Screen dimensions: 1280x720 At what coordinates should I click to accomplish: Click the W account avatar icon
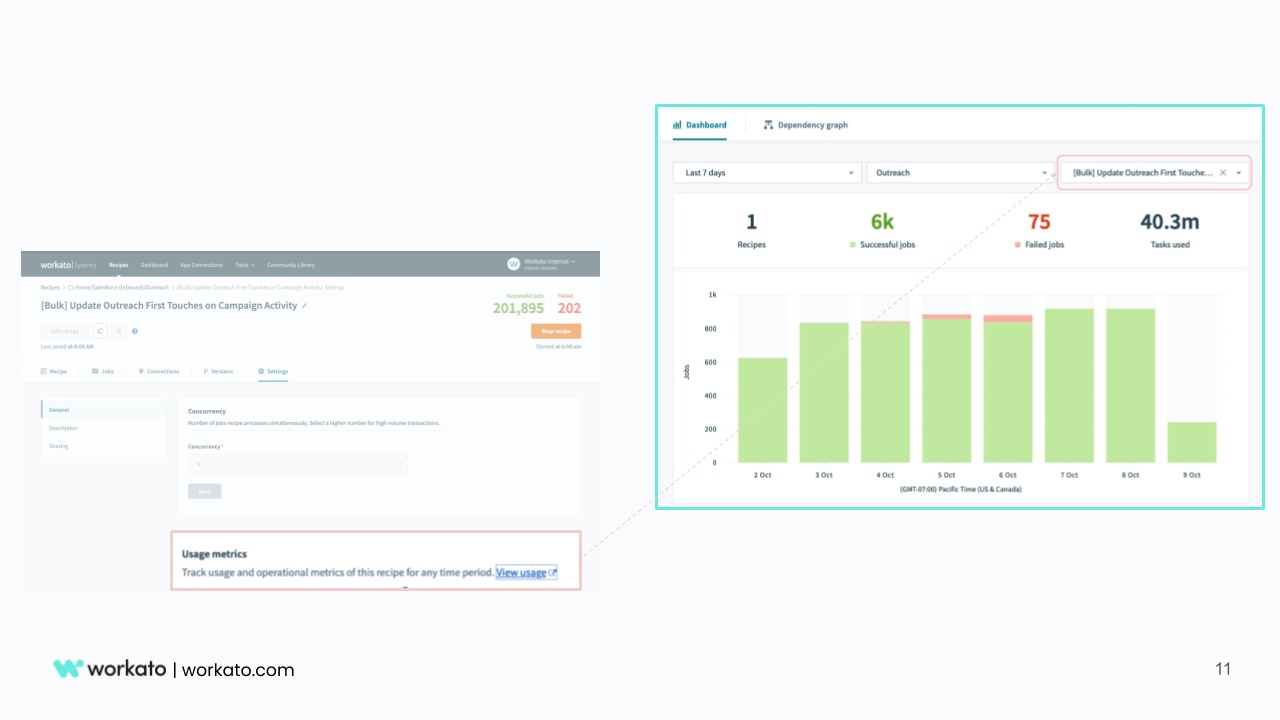click(514, 264)
